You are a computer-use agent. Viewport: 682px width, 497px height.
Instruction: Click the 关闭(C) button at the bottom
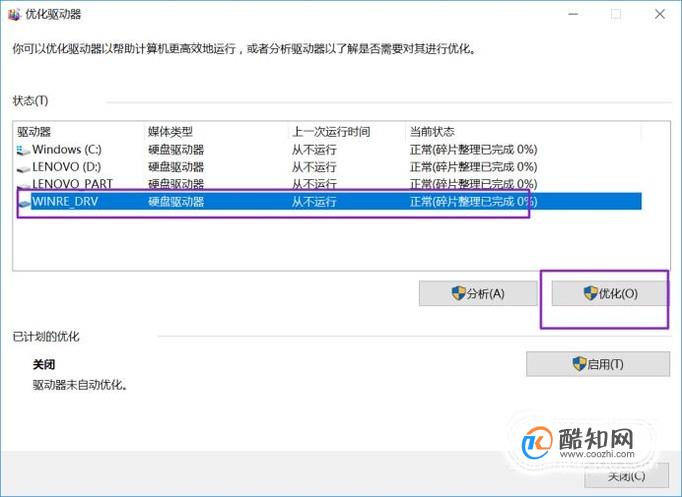pos(626,477)
